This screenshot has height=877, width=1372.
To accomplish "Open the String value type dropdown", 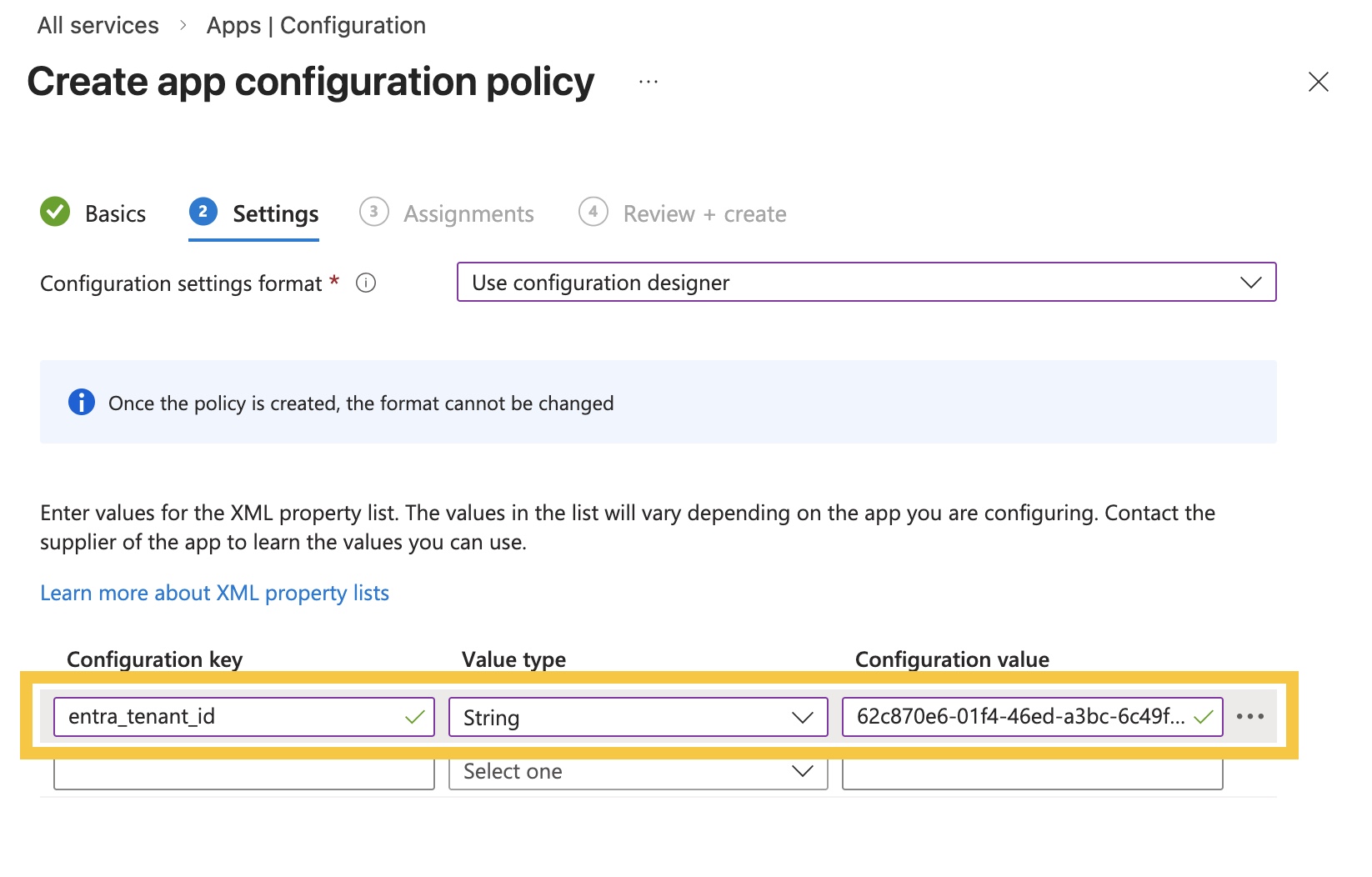I will [638, 717].
